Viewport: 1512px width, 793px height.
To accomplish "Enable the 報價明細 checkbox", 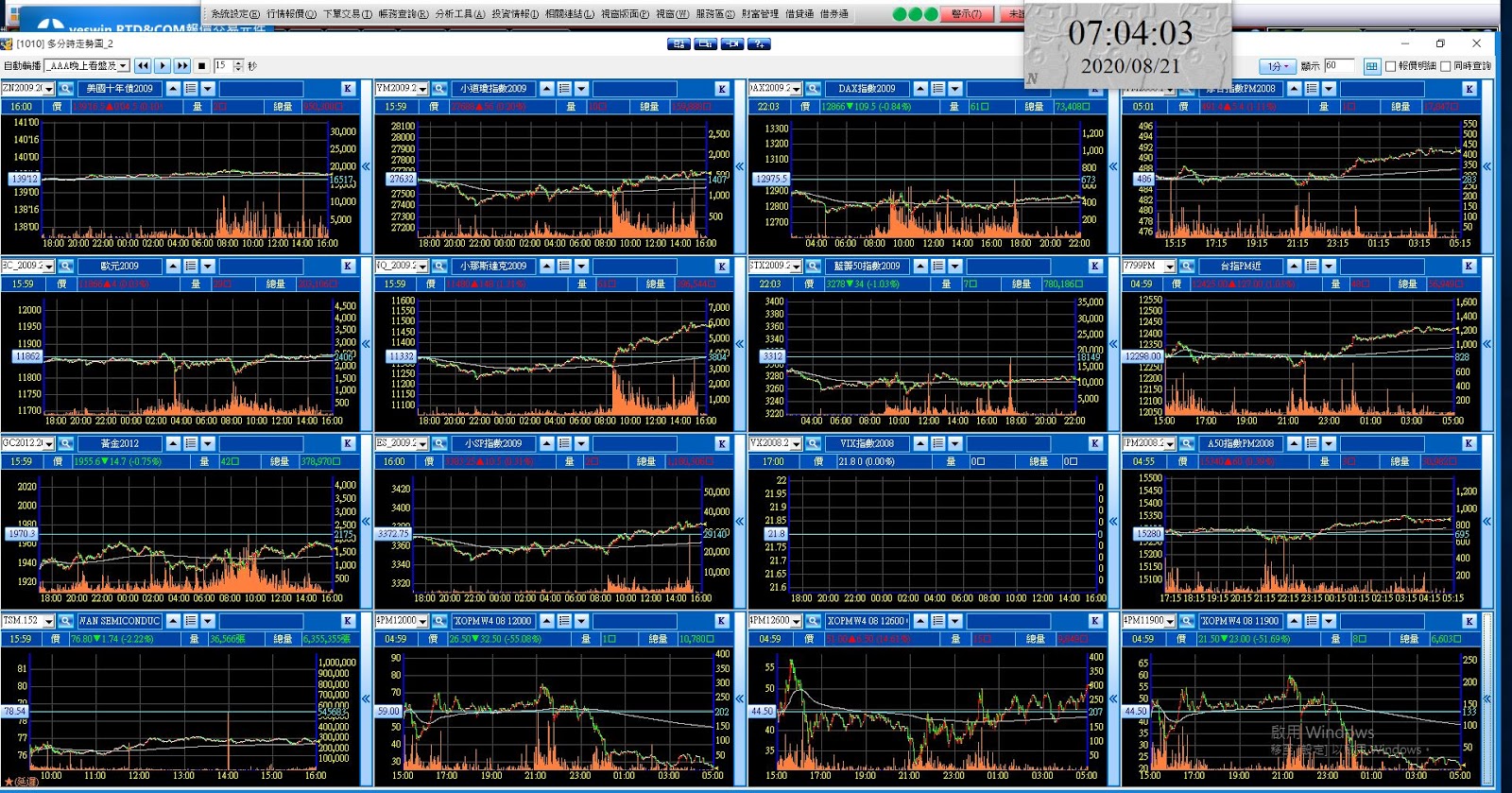I will [1390, 66].
